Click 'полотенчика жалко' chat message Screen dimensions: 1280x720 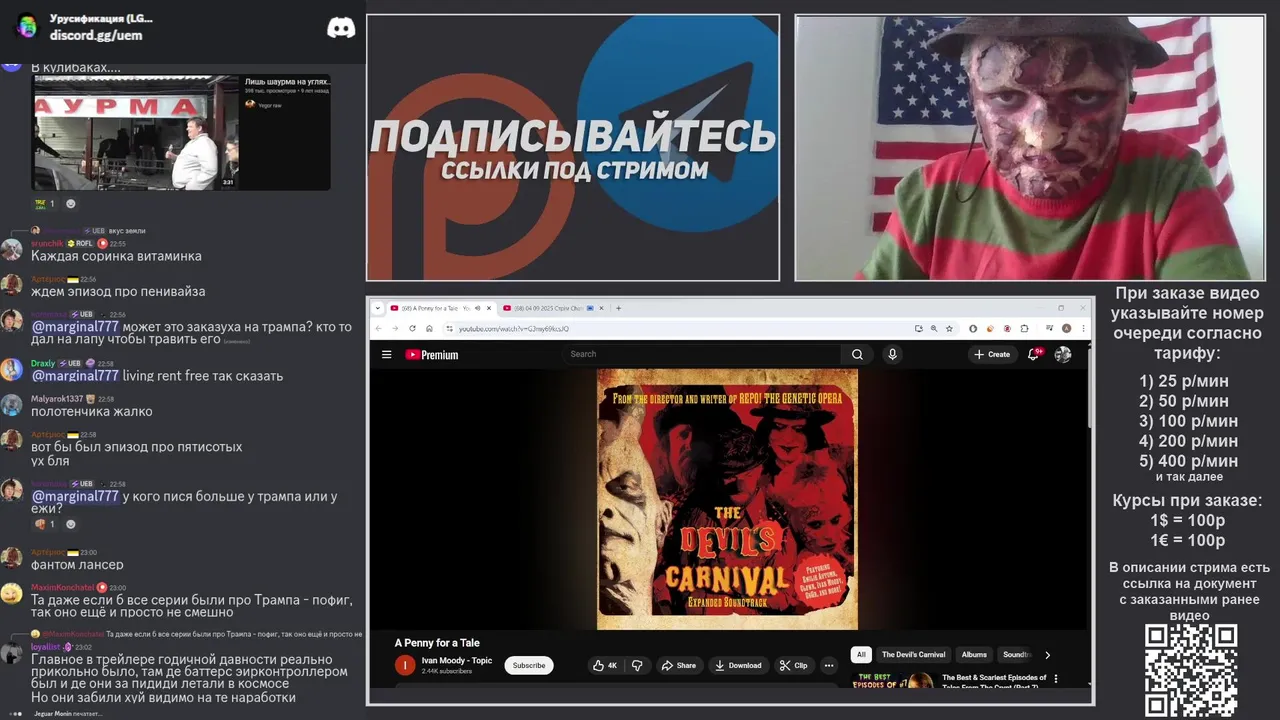pyautogui.click(x=92, y=411)
